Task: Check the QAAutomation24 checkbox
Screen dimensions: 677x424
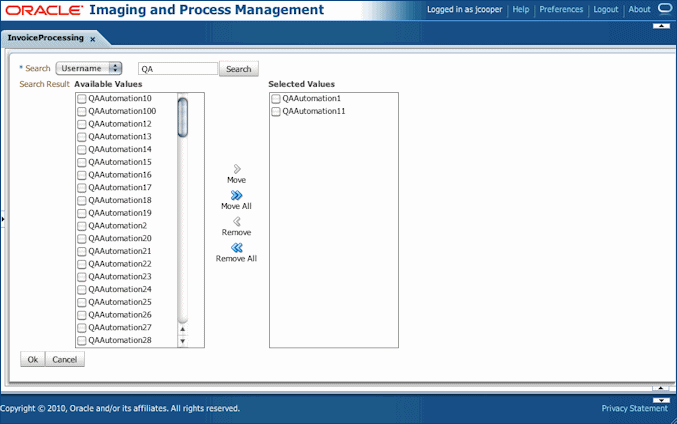Action: (82, 289)
